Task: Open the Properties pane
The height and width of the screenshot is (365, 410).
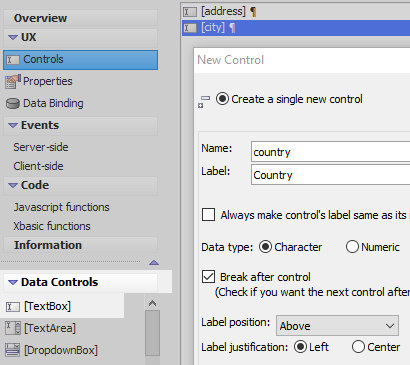Action: click(x=48, y=81)
